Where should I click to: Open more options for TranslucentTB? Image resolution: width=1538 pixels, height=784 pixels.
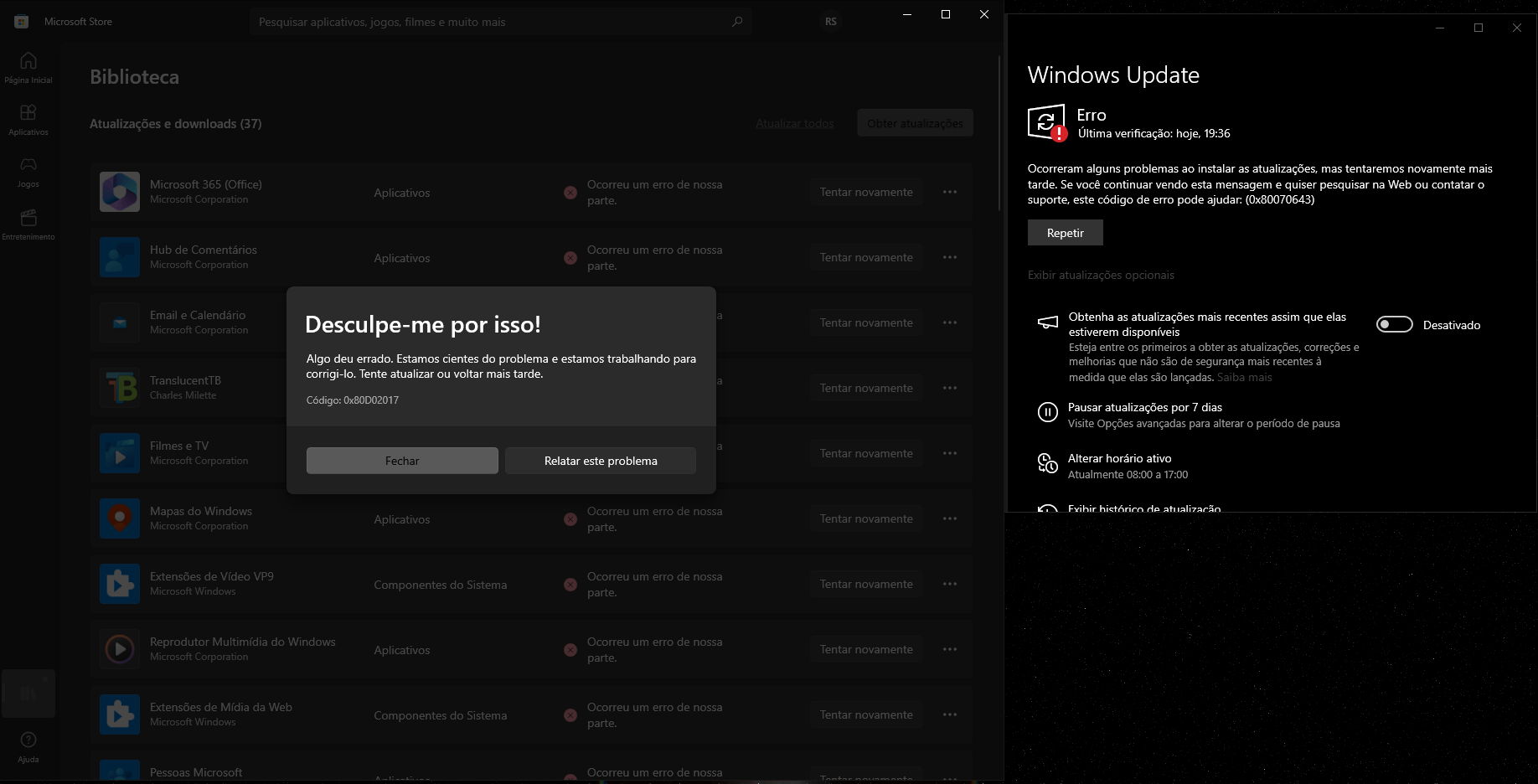950,388
